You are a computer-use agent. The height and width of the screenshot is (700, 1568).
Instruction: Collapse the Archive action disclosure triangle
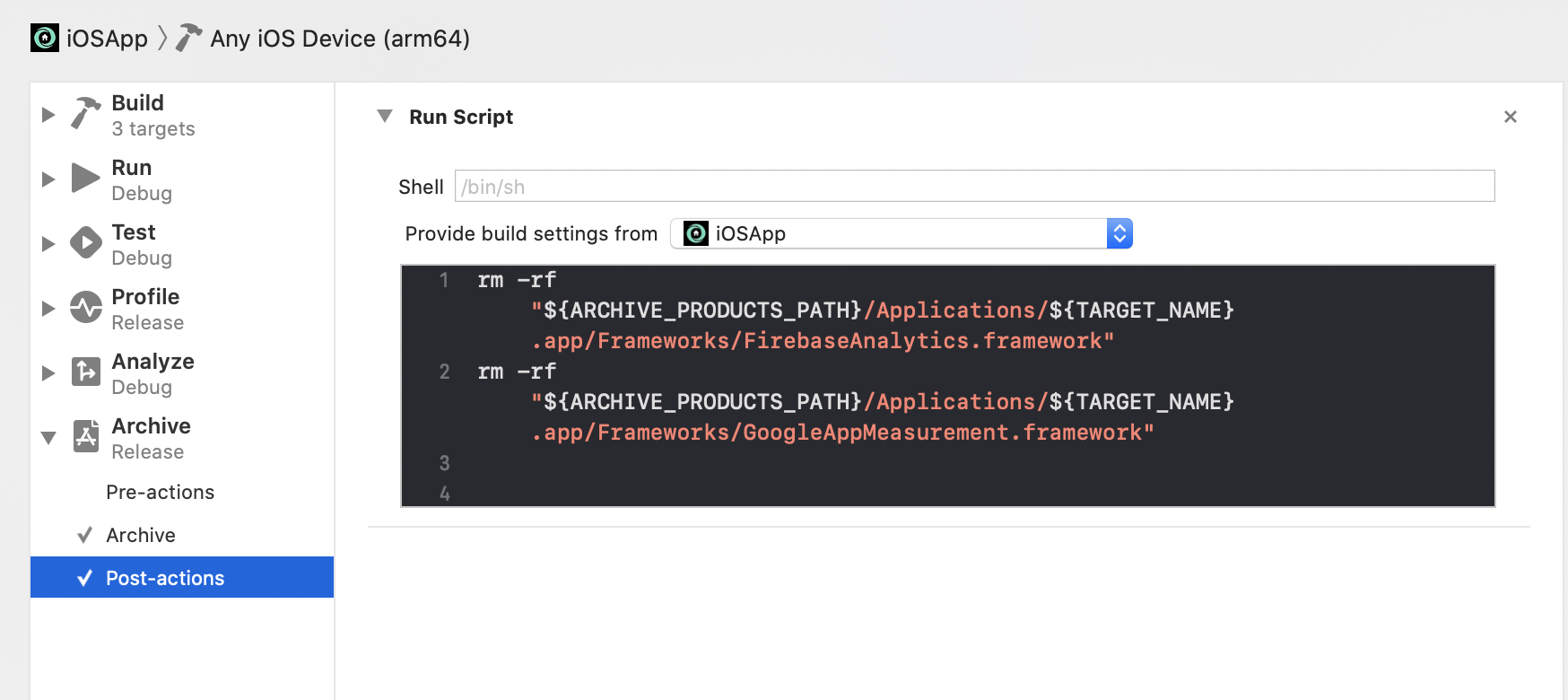coord(48,438)
